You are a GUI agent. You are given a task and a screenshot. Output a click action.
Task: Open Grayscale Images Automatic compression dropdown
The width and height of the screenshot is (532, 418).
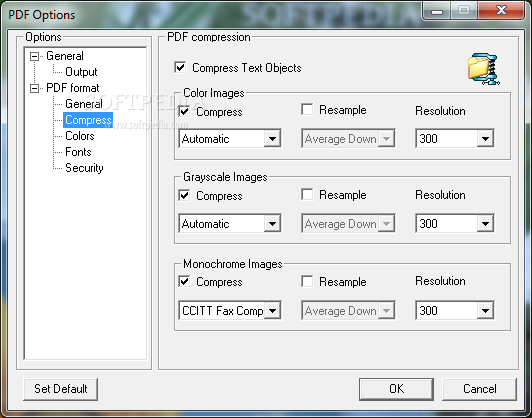coord(230,224)
